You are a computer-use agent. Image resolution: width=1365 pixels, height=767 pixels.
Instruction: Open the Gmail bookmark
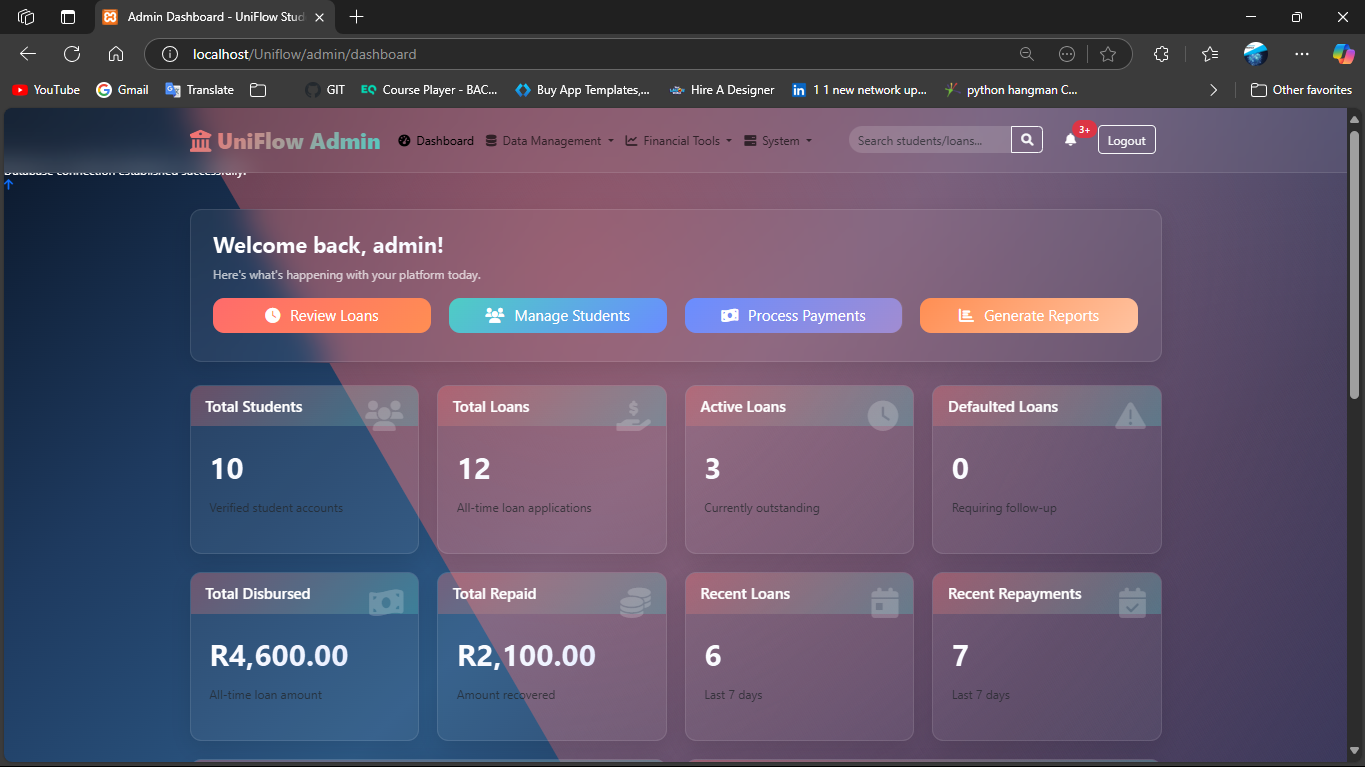coord(122,90)
